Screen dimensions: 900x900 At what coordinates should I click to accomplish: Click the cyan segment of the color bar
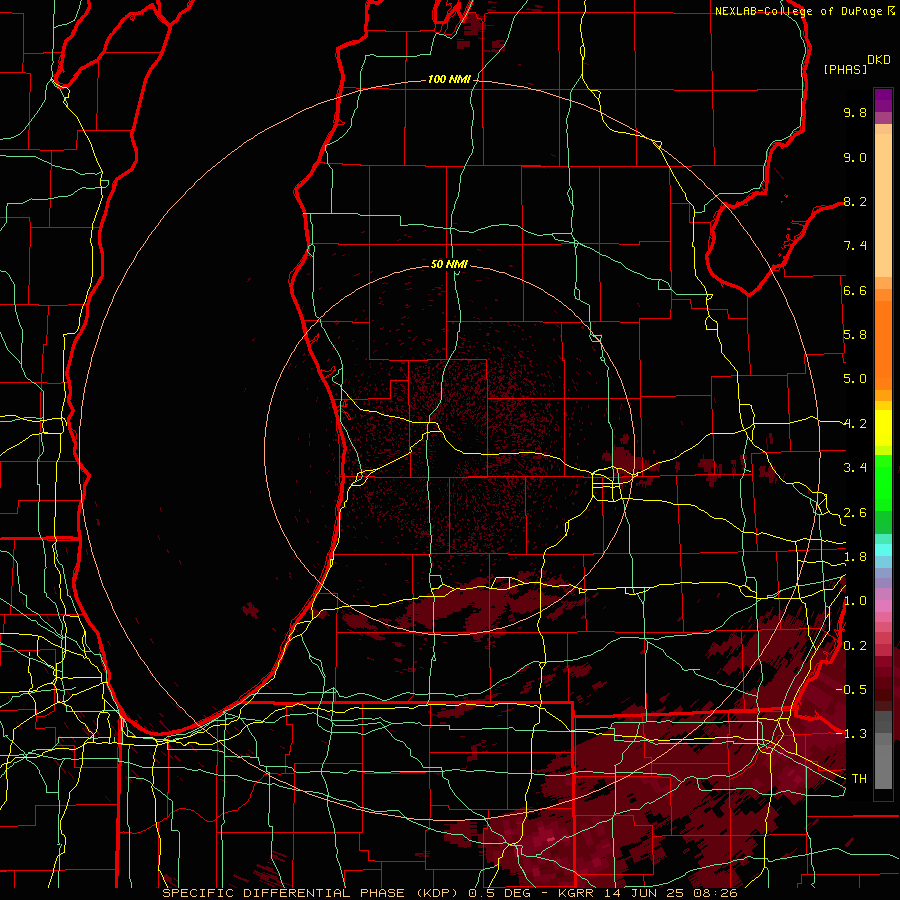click(x=883, y=550)
